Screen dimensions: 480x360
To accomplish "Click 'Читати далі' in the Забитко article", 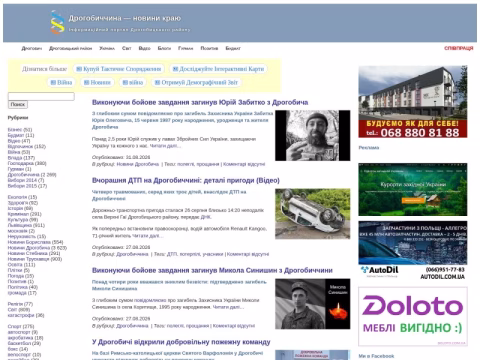I will point(165,146).
